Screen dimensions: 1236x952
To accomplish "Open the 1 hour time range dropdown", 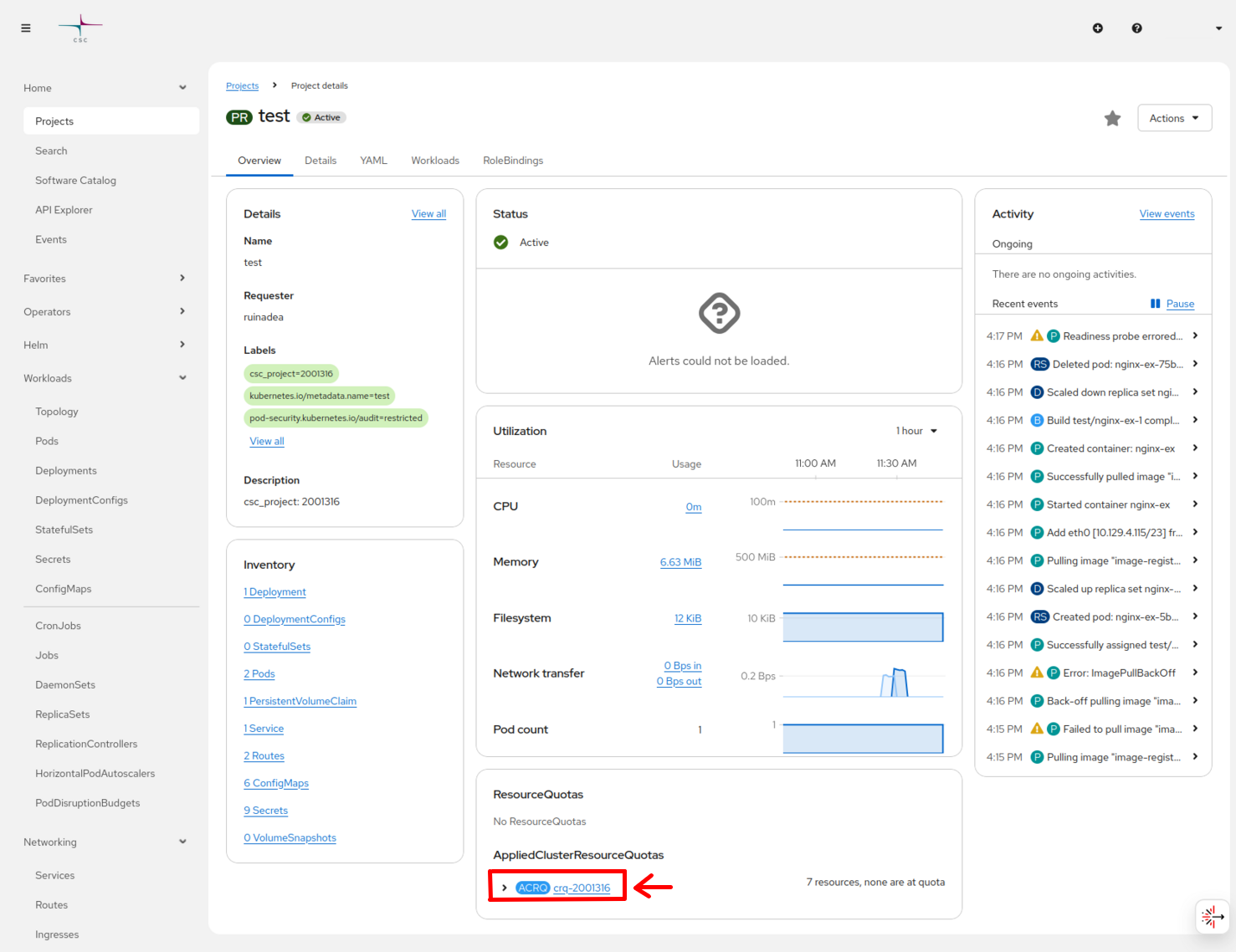I will click(x=916, y=431).
